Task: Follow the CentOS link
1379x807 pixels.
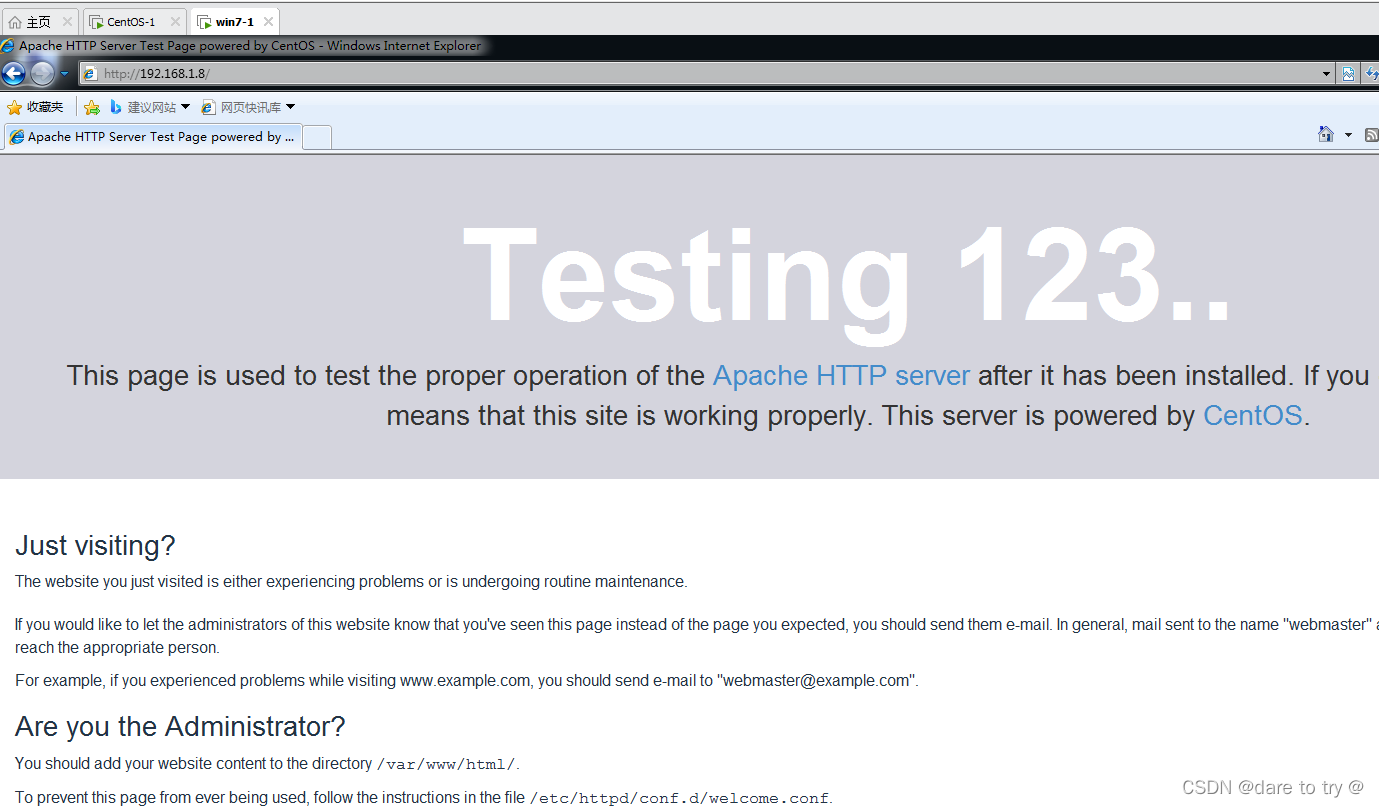Action: click(1252, 415)
